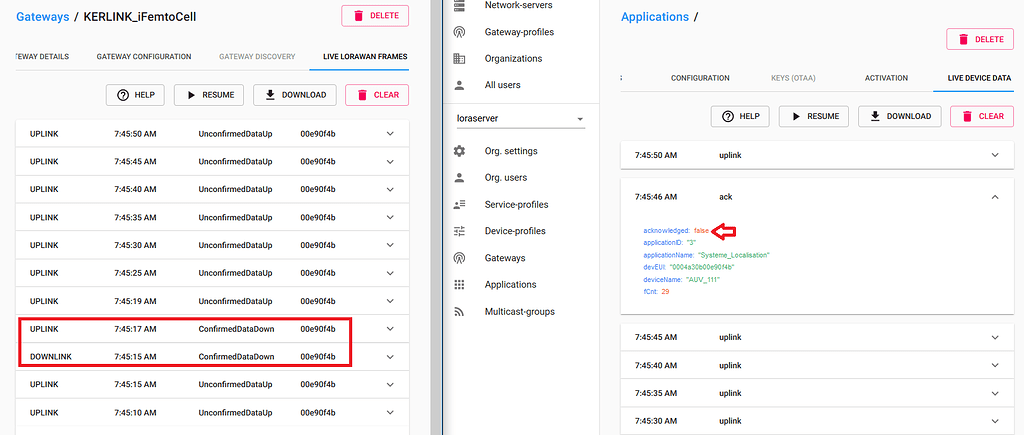This screenshot has width=1024, height=435.
Task: Click the deviceName value "AUV_111"
Action: [703, 279]
